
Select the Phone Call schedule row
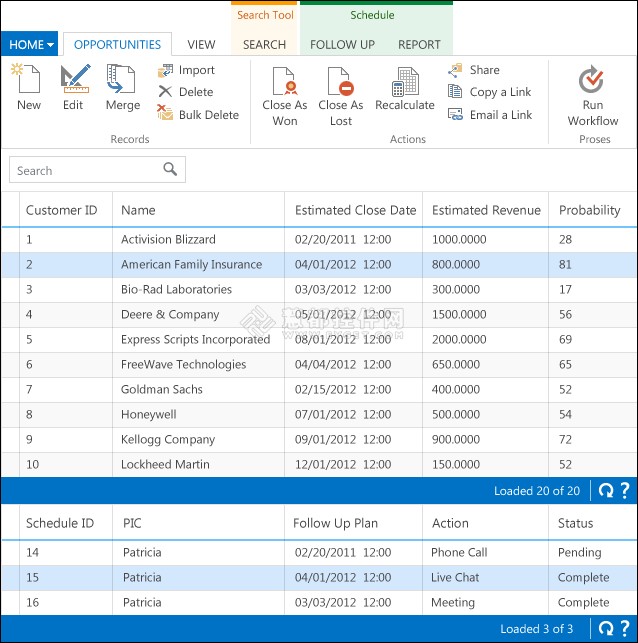coord(319,552)
